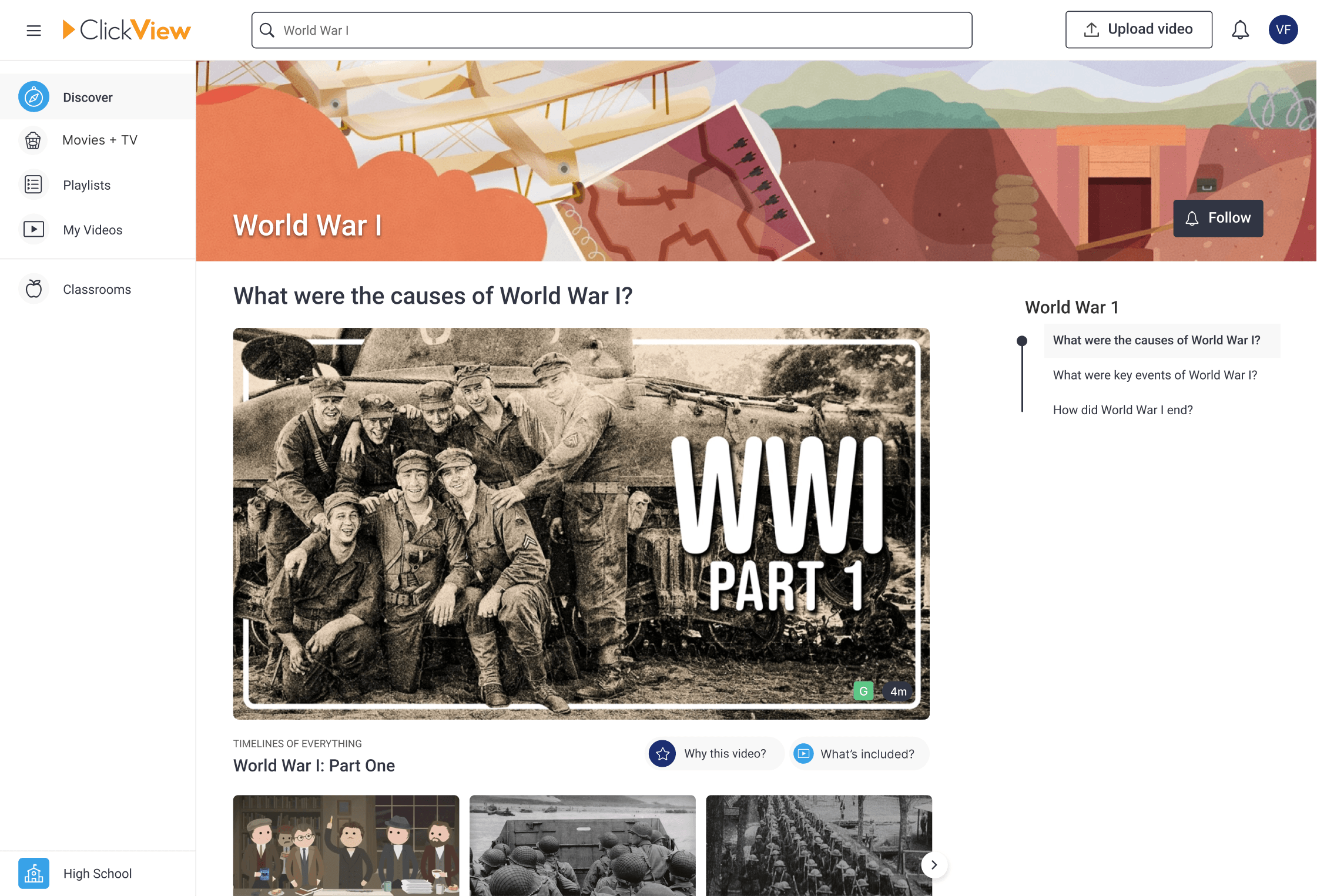Viewport: 1317px width, 896px height.
Task: Click the G rating badge on the video
Action: 863,691
